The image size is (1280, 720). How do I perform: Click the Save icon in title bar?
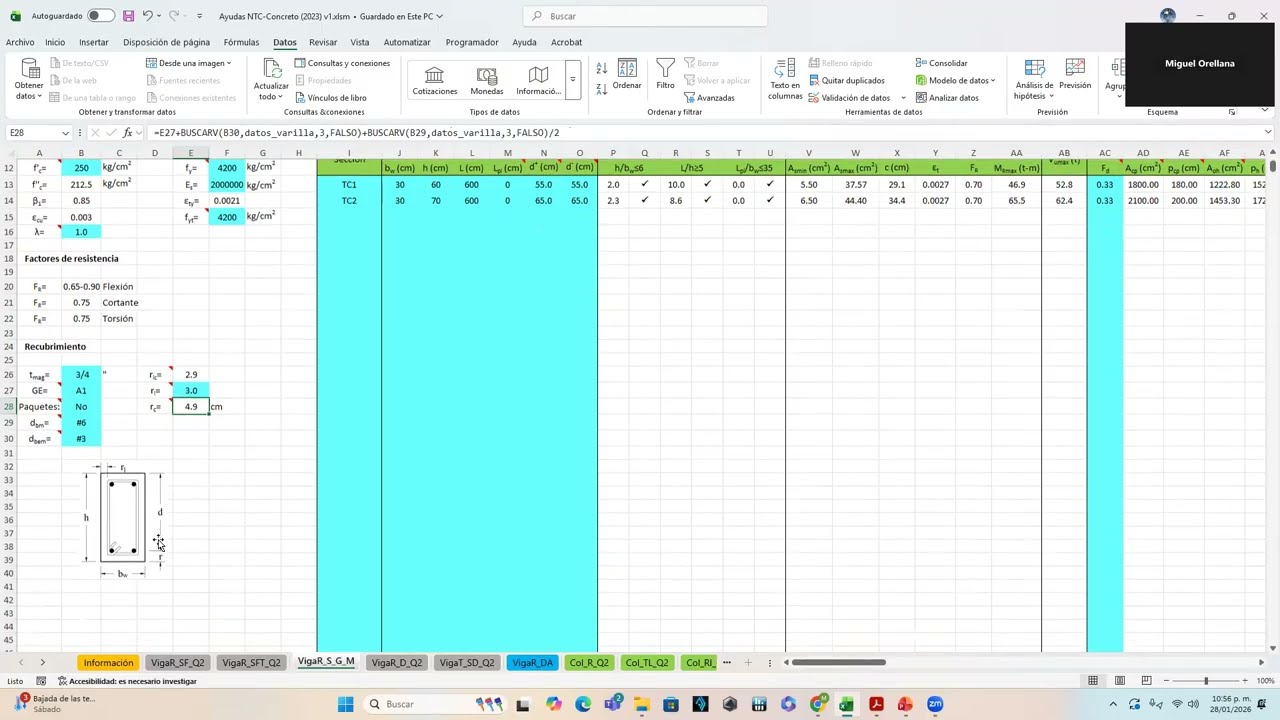pos(128,16)
